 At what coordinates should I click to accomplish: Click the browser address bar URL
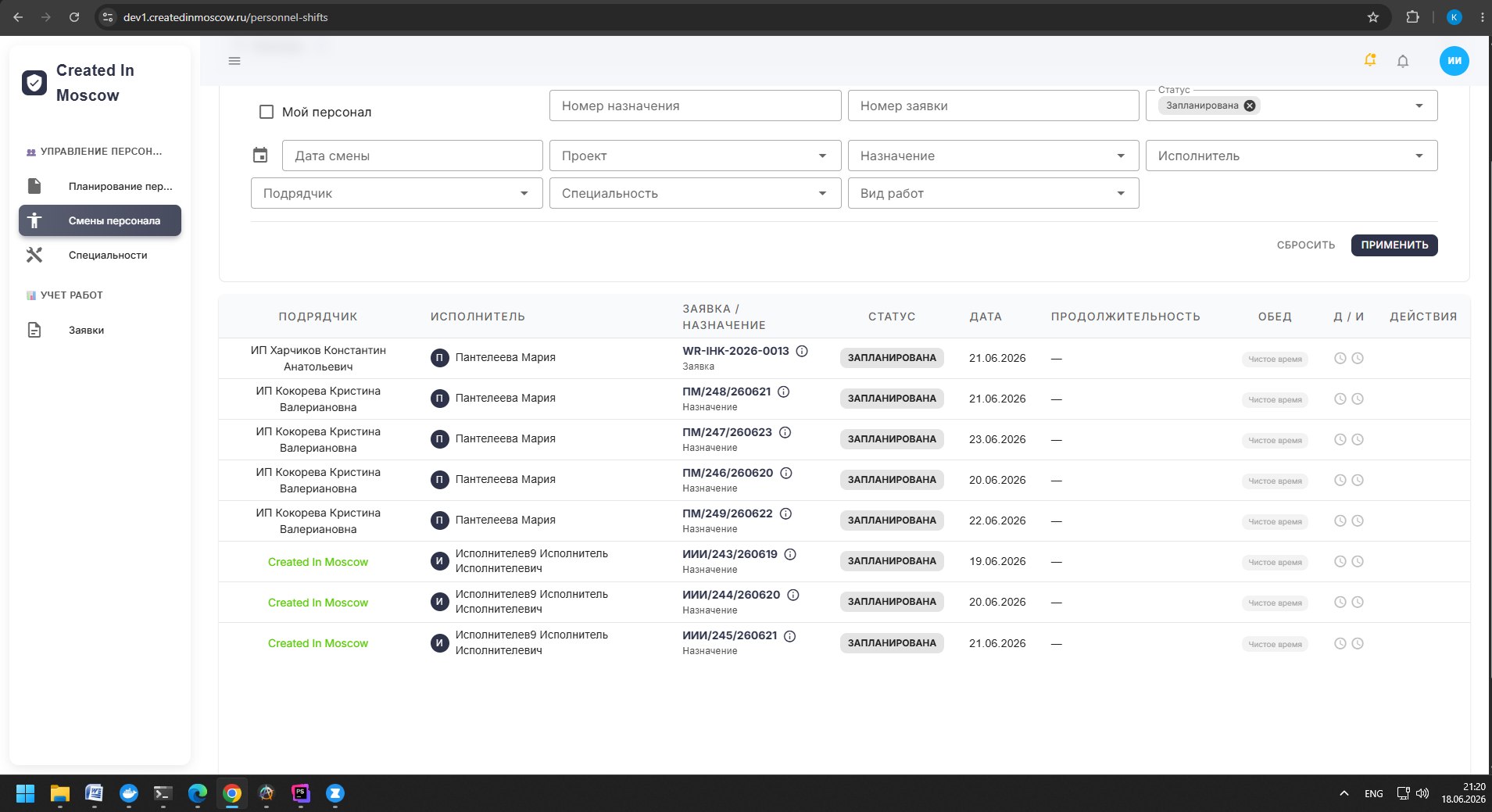pyautogui.click(x=225, y=17)
